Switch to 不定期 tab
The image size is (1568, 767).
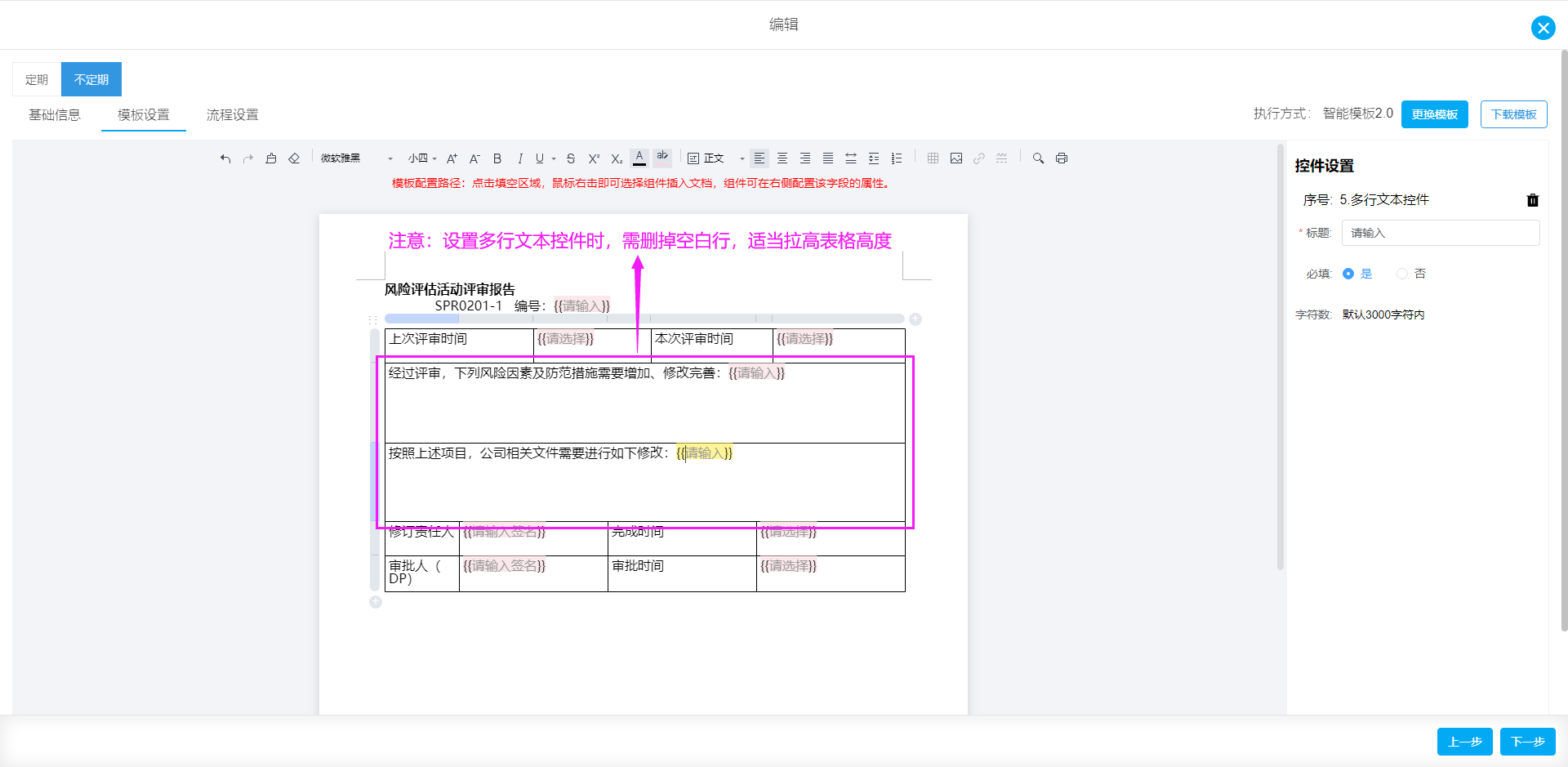coord(91,79)
